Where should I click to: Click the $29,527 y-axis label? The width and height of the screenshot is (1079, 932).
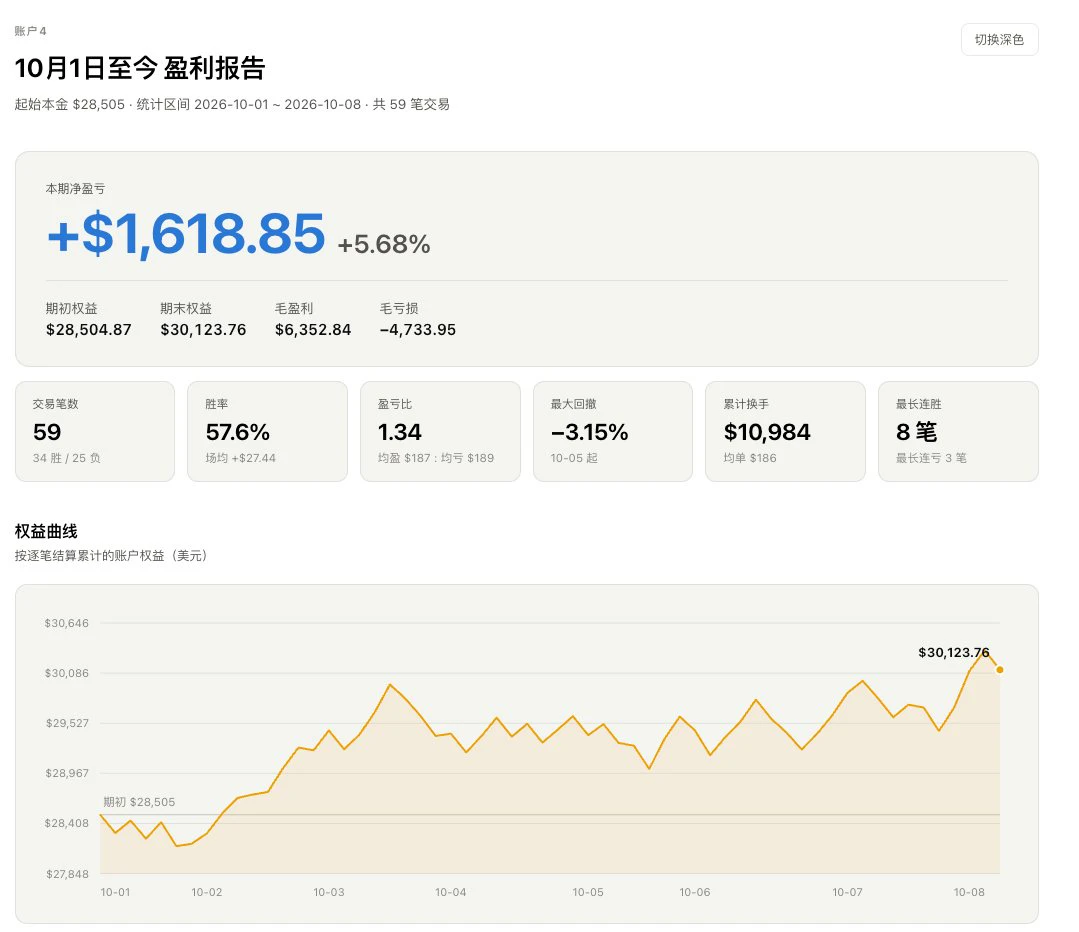pyautogui.click(x=67, y=723)
